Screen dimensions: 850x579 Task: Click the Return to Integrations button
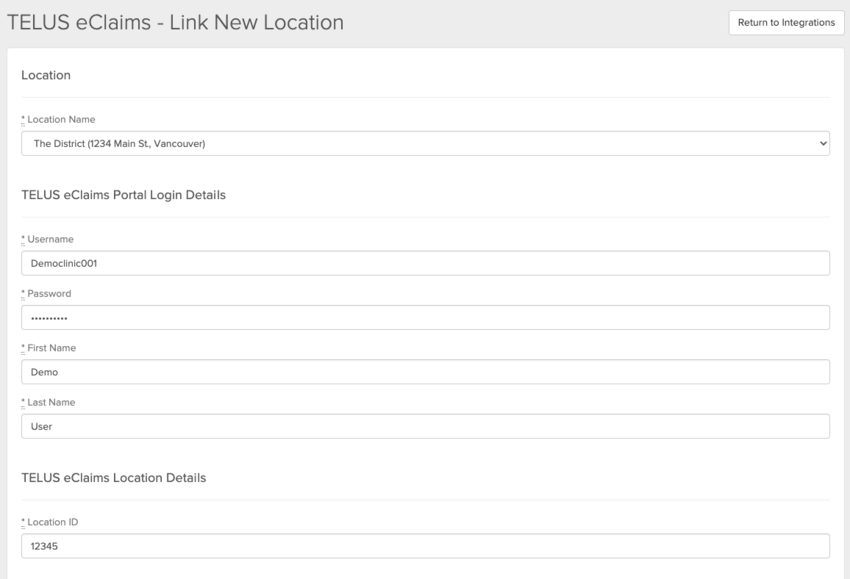click(786, 22)
